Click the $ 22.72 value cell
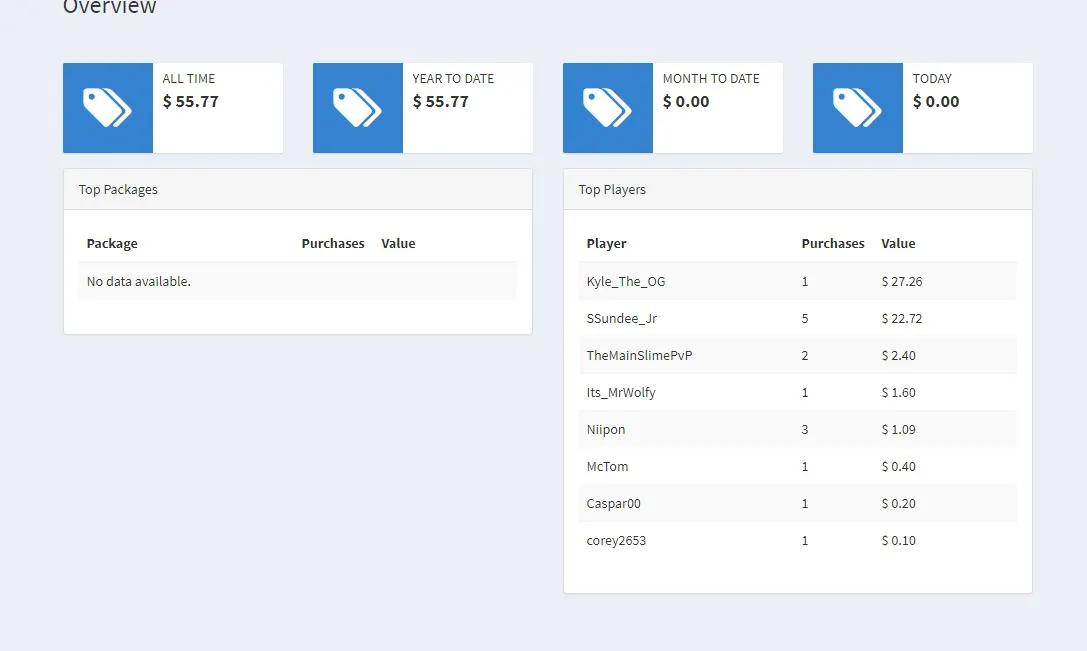Image resolution: width=1087 pixels, height=651 pixels. point(902,318)
